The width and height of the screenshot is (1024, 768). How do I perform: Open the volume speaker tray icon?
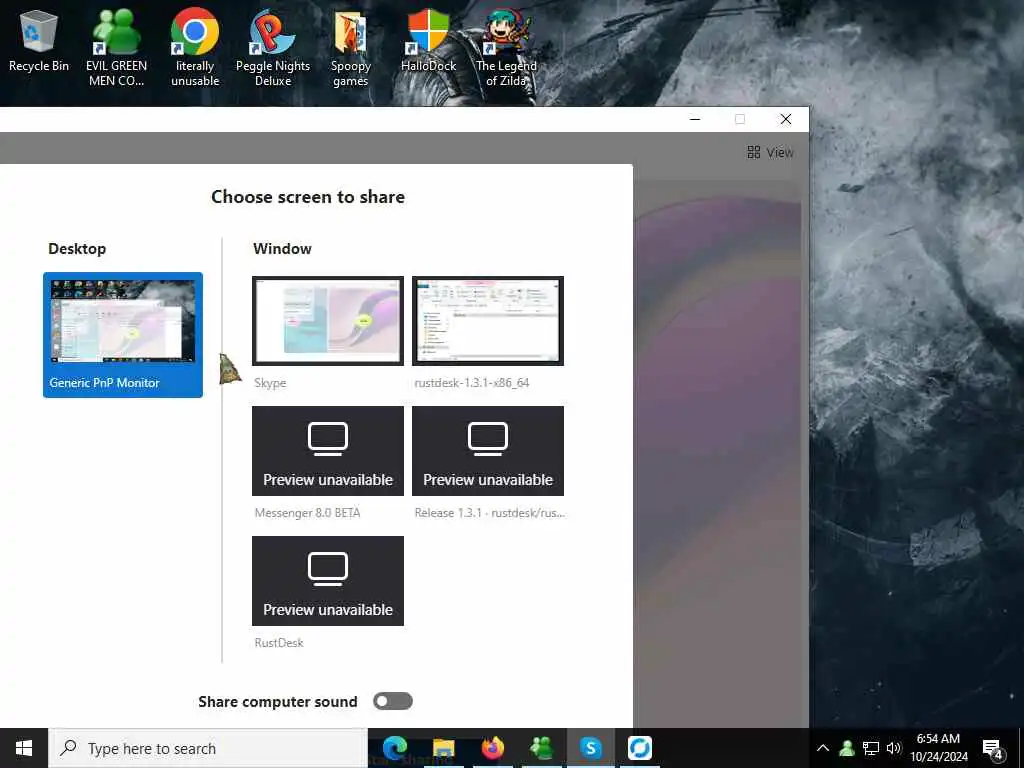[x=893, y=748]
